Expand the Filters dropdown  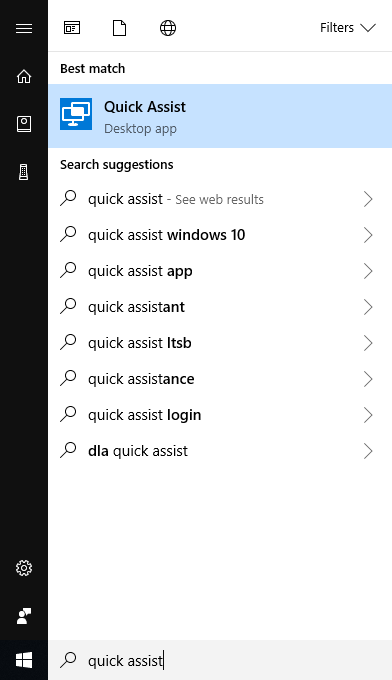pyautogui.click(x=348, y=28)
